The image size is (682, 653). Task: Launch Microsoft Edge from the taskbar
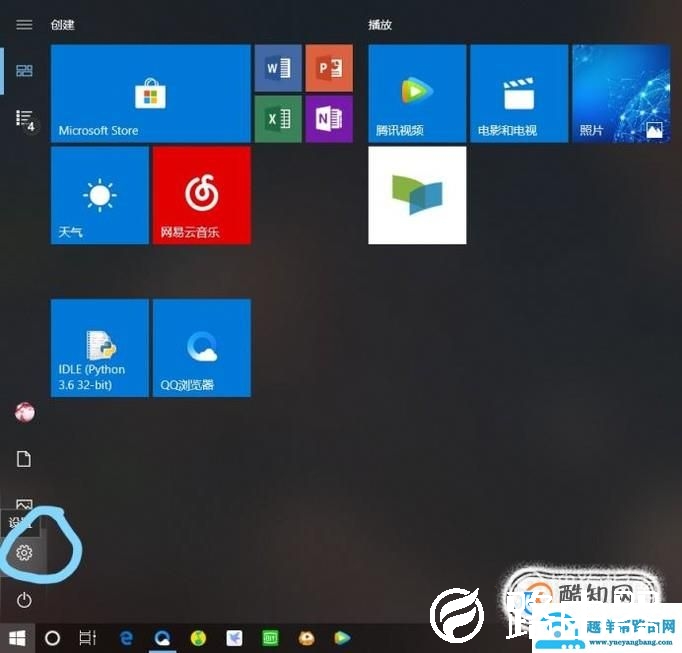[x=126, y=638]
